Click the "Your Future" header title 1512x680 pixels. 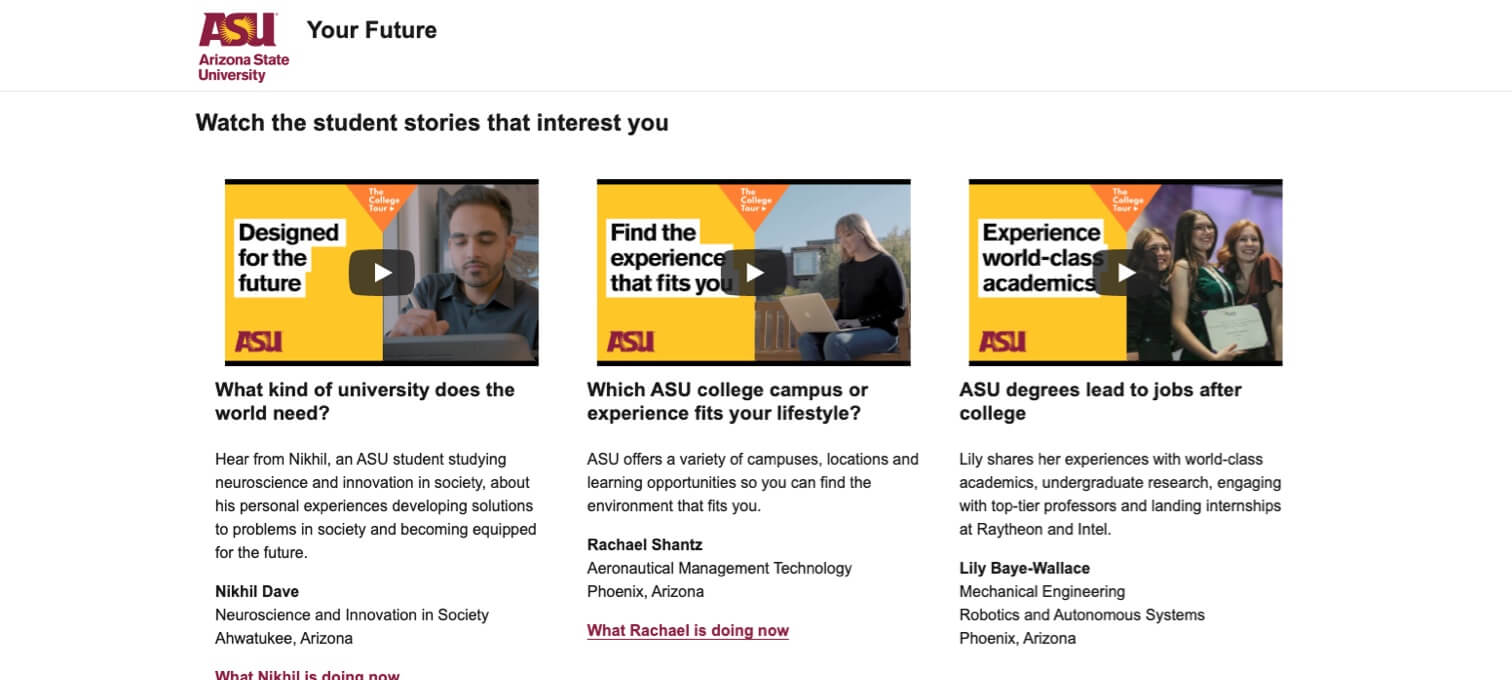tap(372, 30)
